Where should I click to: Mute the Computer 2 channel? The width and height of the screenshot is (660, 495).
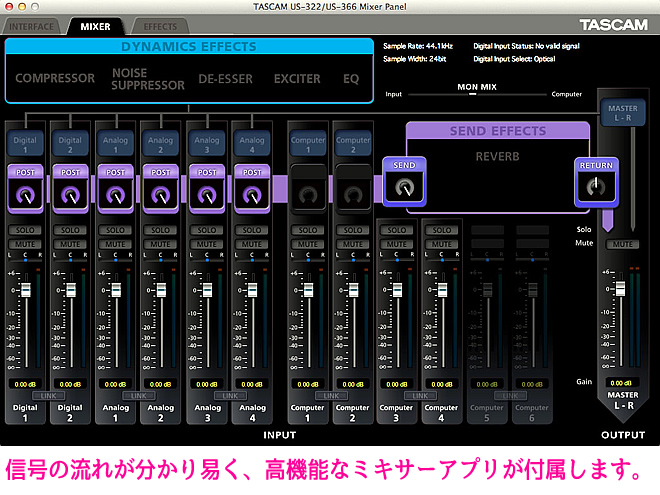[x=353, y=244]
